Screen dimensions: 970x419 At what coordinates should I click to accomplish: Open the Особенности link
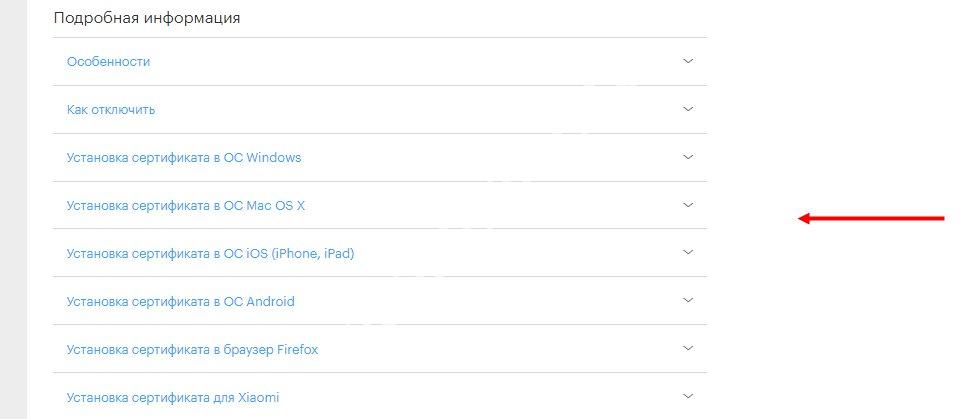108,62
